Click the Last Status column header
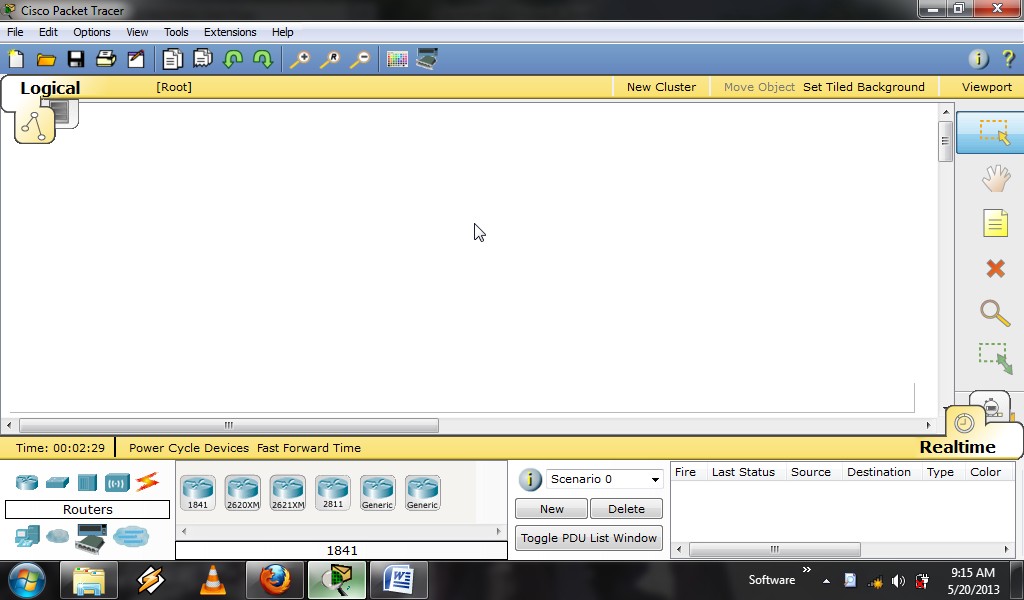The image size is (1024, 600). [x=743, y=472]
